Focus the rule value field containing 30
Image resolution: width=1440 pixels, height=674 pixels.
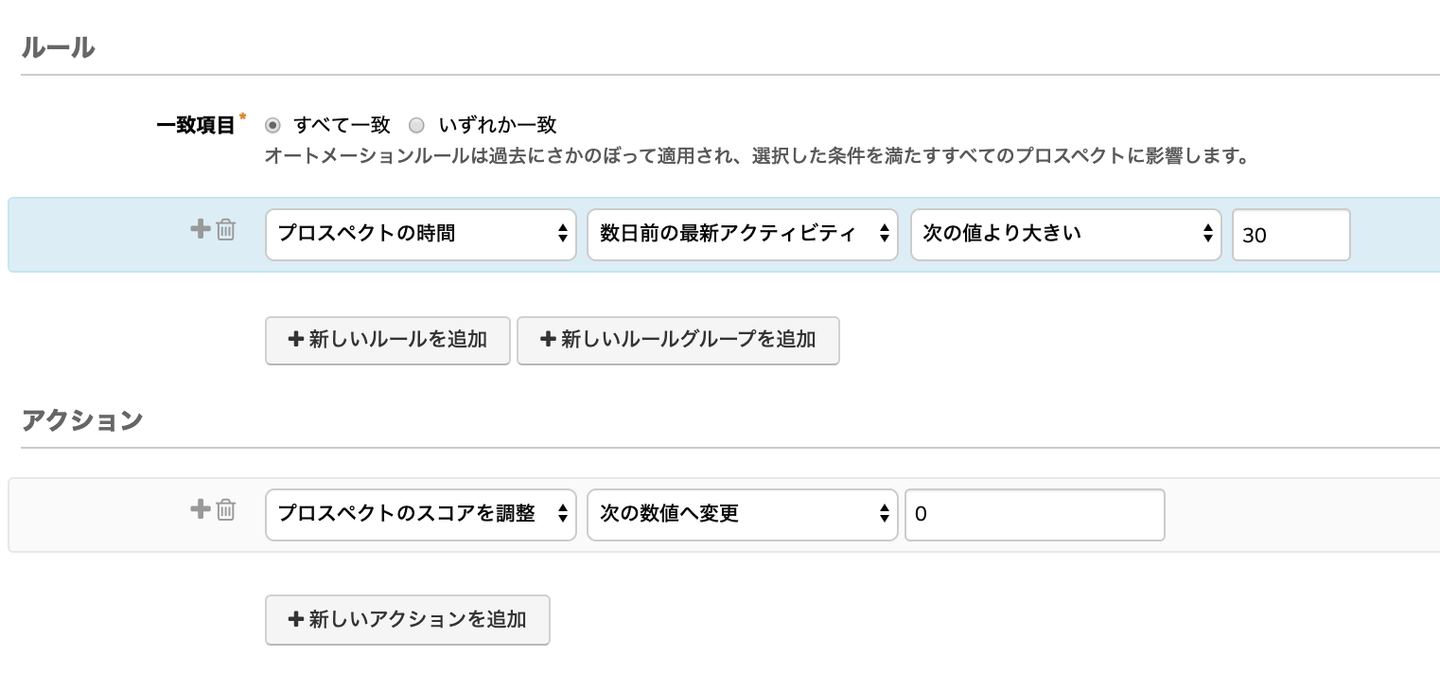click(1290, 235)
